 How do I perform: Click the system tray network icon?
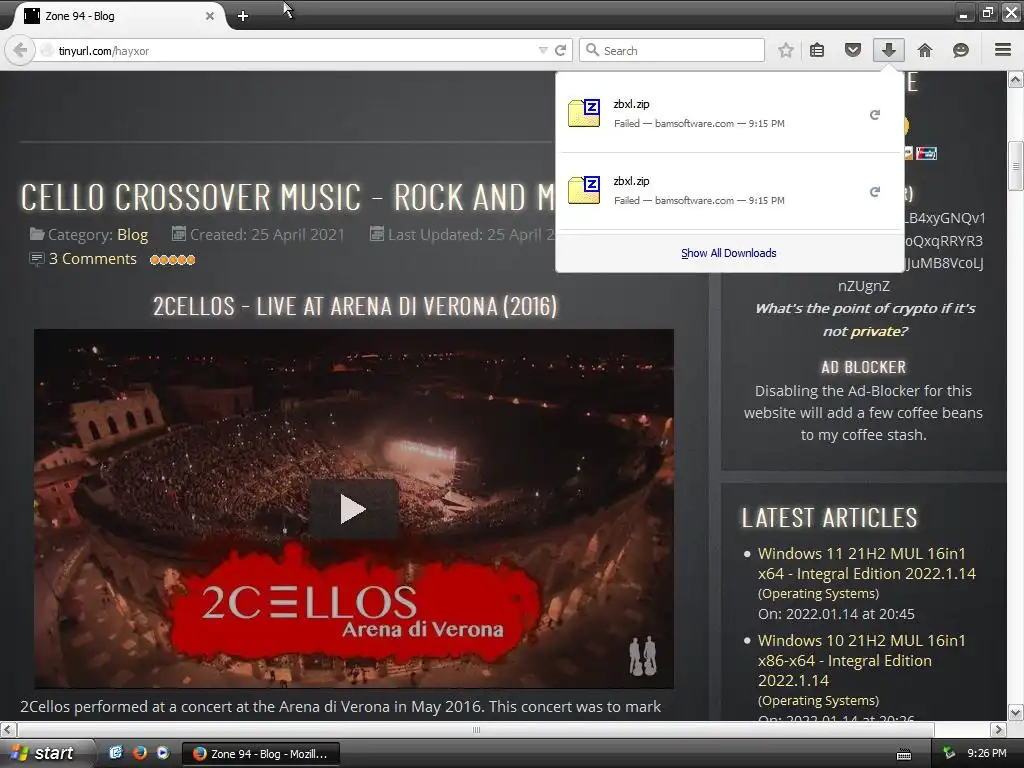pyautogui.click(x=949, y=754)
